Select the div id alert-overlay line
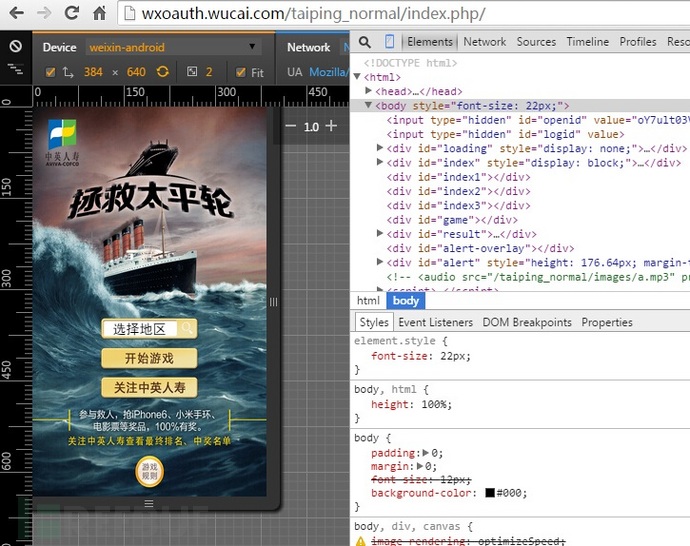This screenshot has width=690, height=546. (480, 248)
